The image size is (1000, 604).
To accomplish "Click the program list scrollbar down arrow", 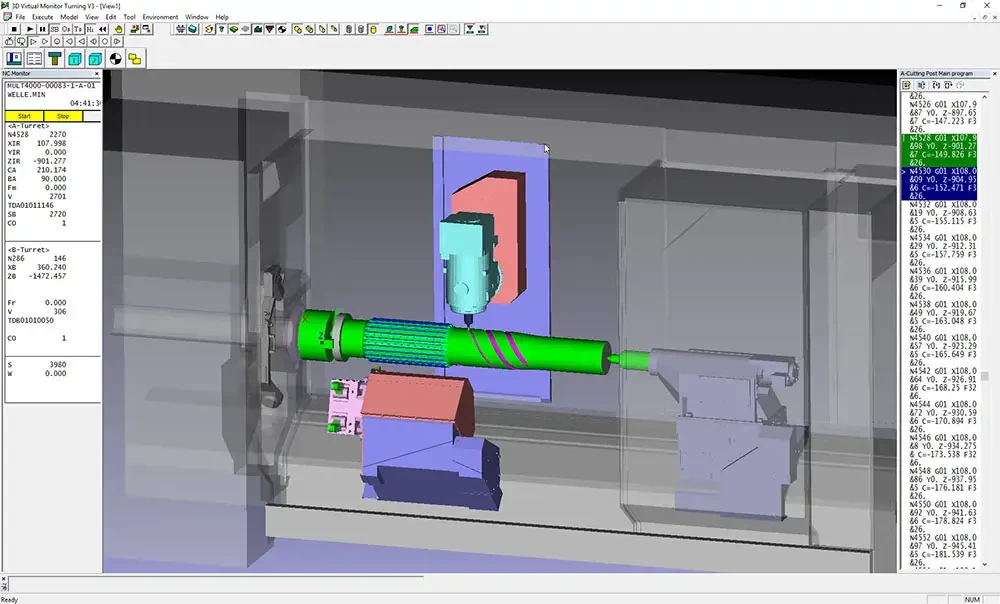I will [985, 564].
